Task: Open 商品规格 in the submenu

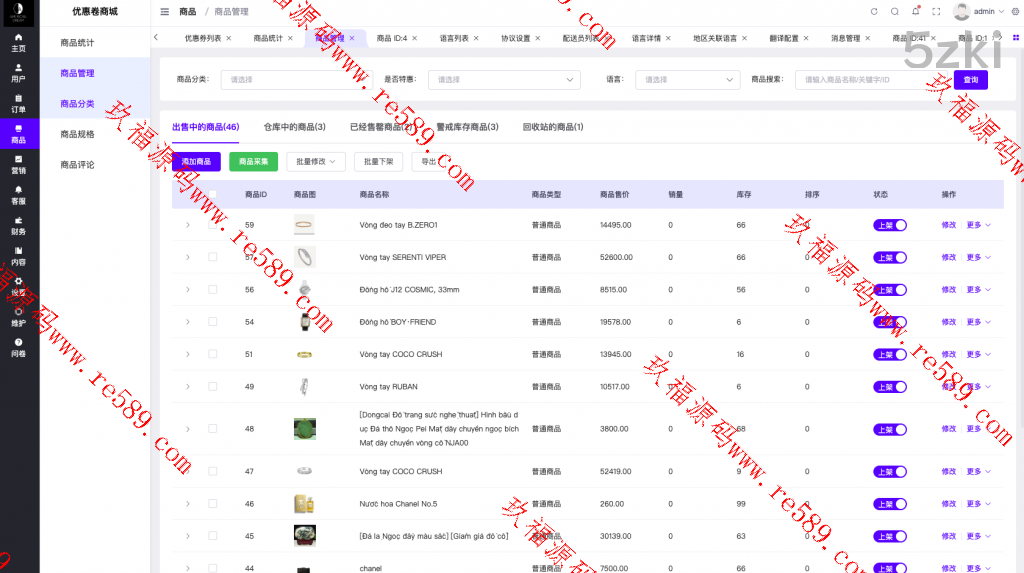Action: tap(78, 134)
